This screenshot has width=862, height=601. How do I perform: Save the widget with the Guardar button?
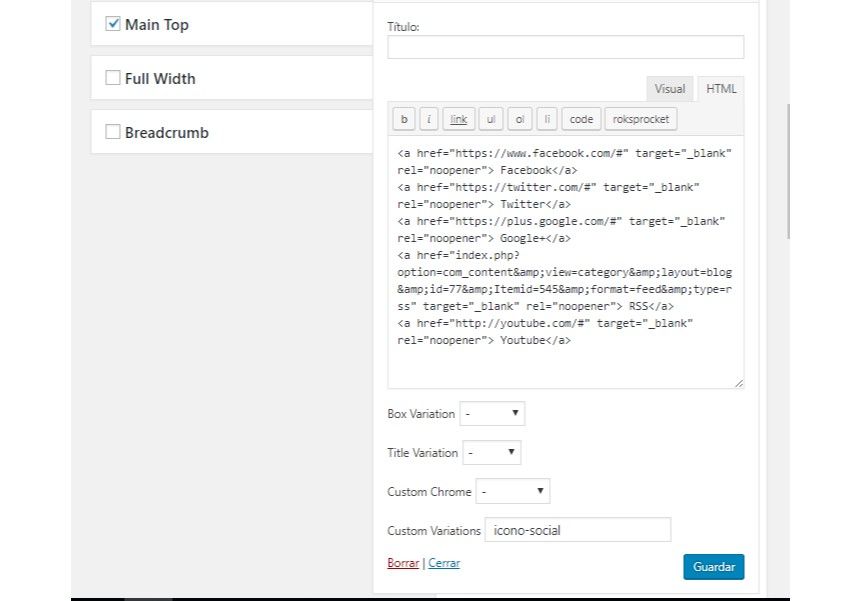coord(714,567)
